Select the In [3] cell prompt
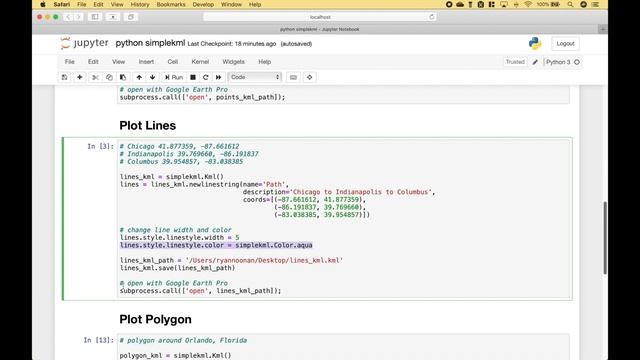Viewport: 640px width, 360px height. (100, 146)
